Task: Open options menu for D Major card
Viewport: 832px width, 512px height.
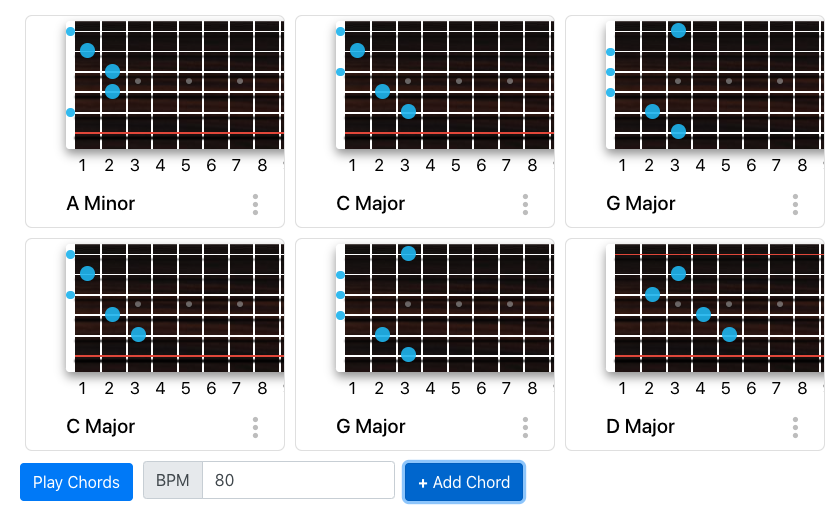Action: [x=795, y=427]
